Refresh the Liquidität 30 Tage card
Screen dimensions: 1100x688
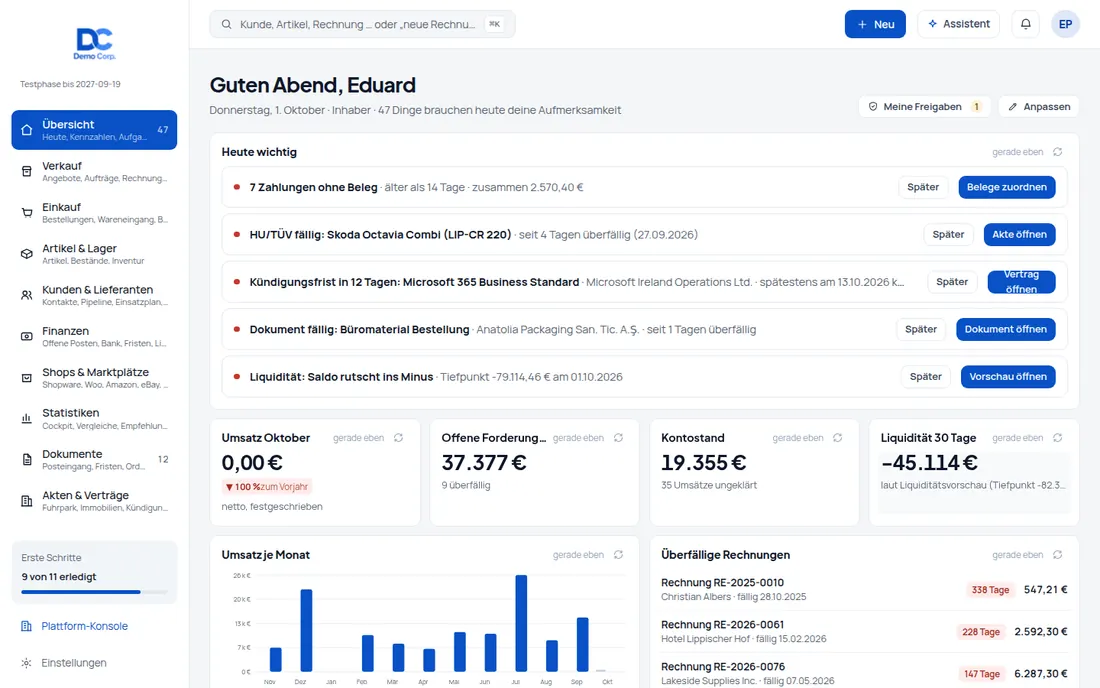tap(1057, 438)
